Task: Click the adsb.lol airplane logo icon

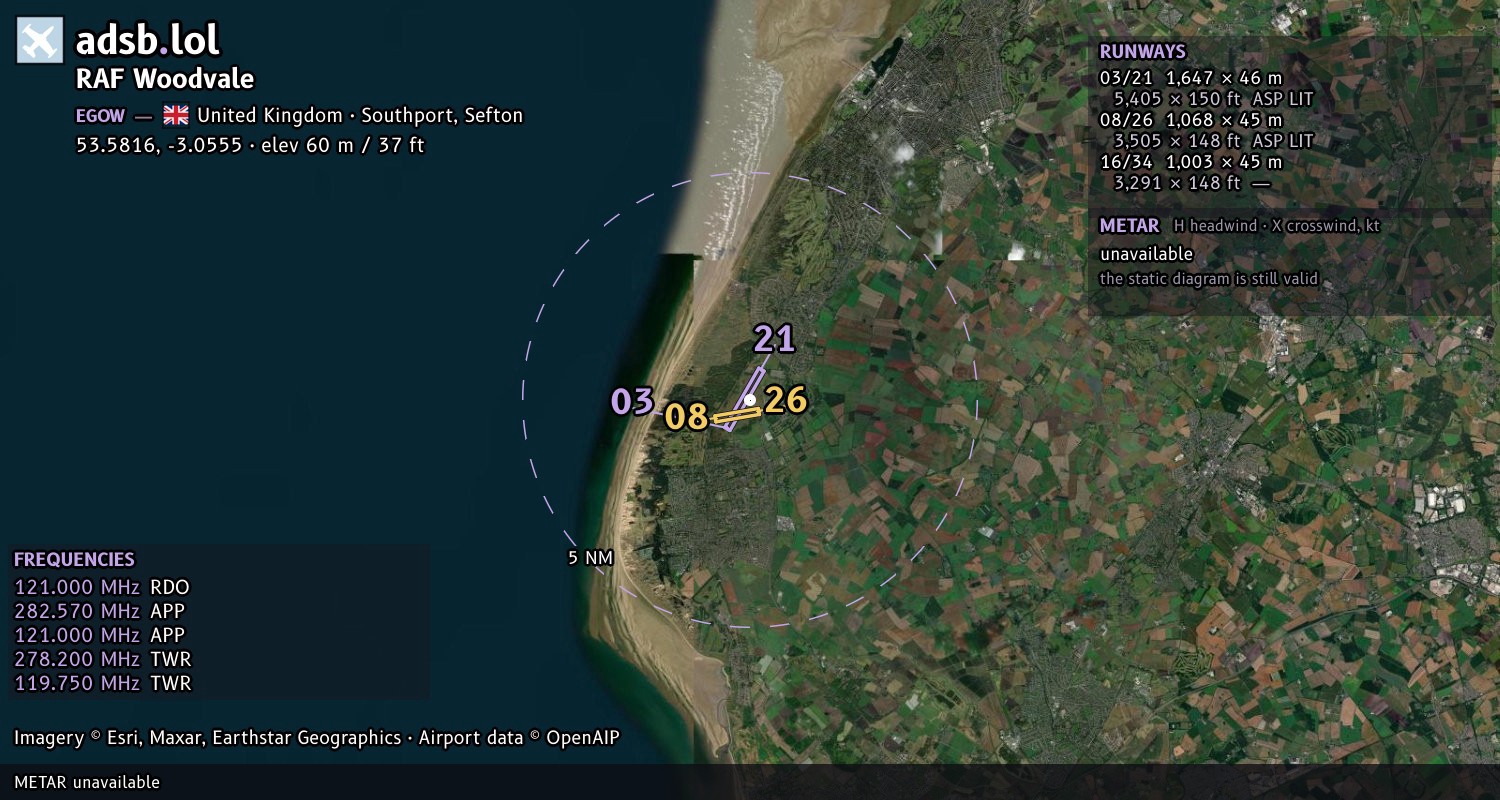Action: 40,40
